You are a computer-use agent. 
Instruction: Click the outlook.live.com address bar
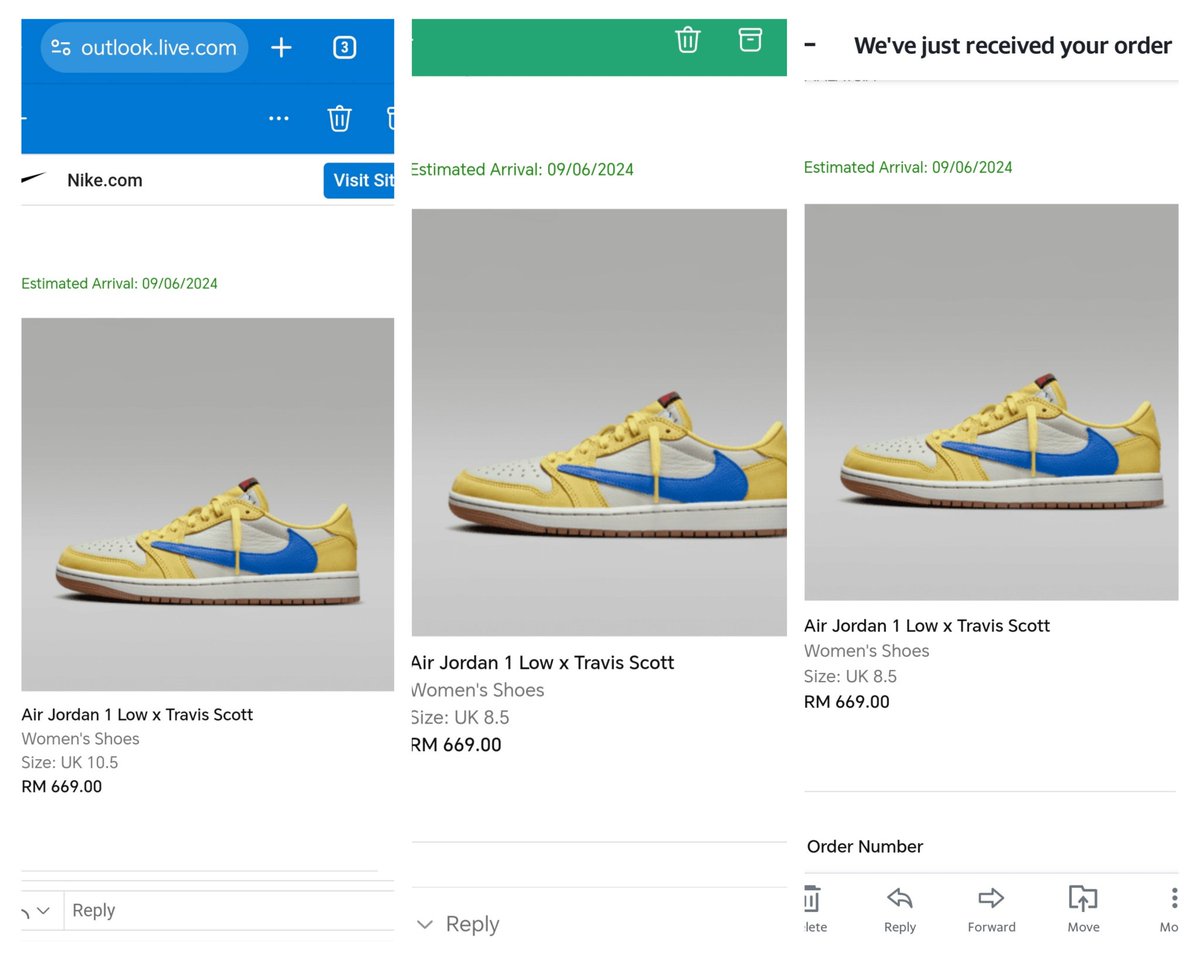144,47
